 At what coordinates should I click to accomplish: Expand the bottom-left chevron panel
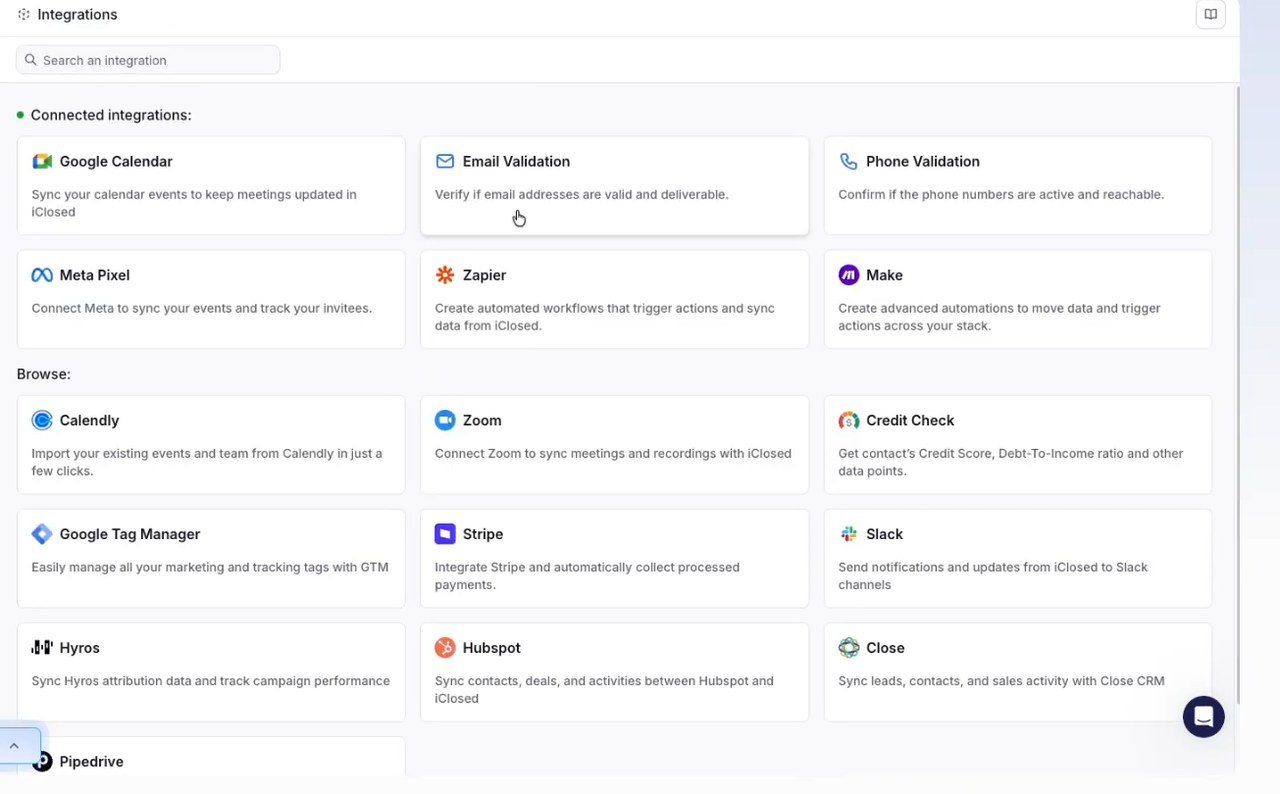tap(15, 746)
